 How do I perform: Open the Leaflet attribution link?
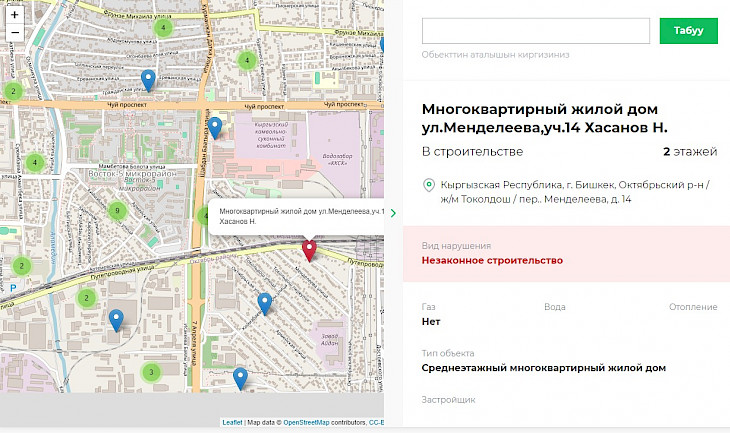pos(231,423)
